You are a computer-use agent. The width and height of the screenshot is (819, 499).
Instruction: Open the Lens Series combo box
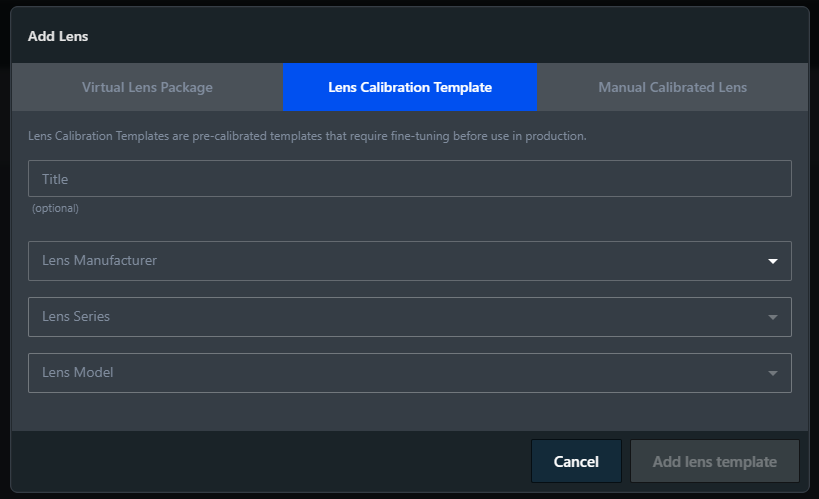(x=400, y=317)
